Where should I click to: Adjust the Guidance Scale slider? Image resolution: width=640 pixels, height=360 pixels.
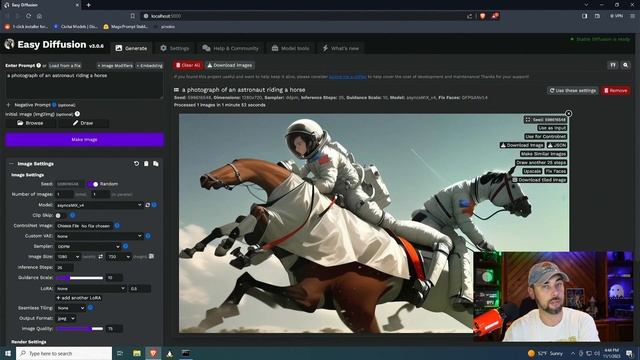pyautogui.click(x=79, y=278)
